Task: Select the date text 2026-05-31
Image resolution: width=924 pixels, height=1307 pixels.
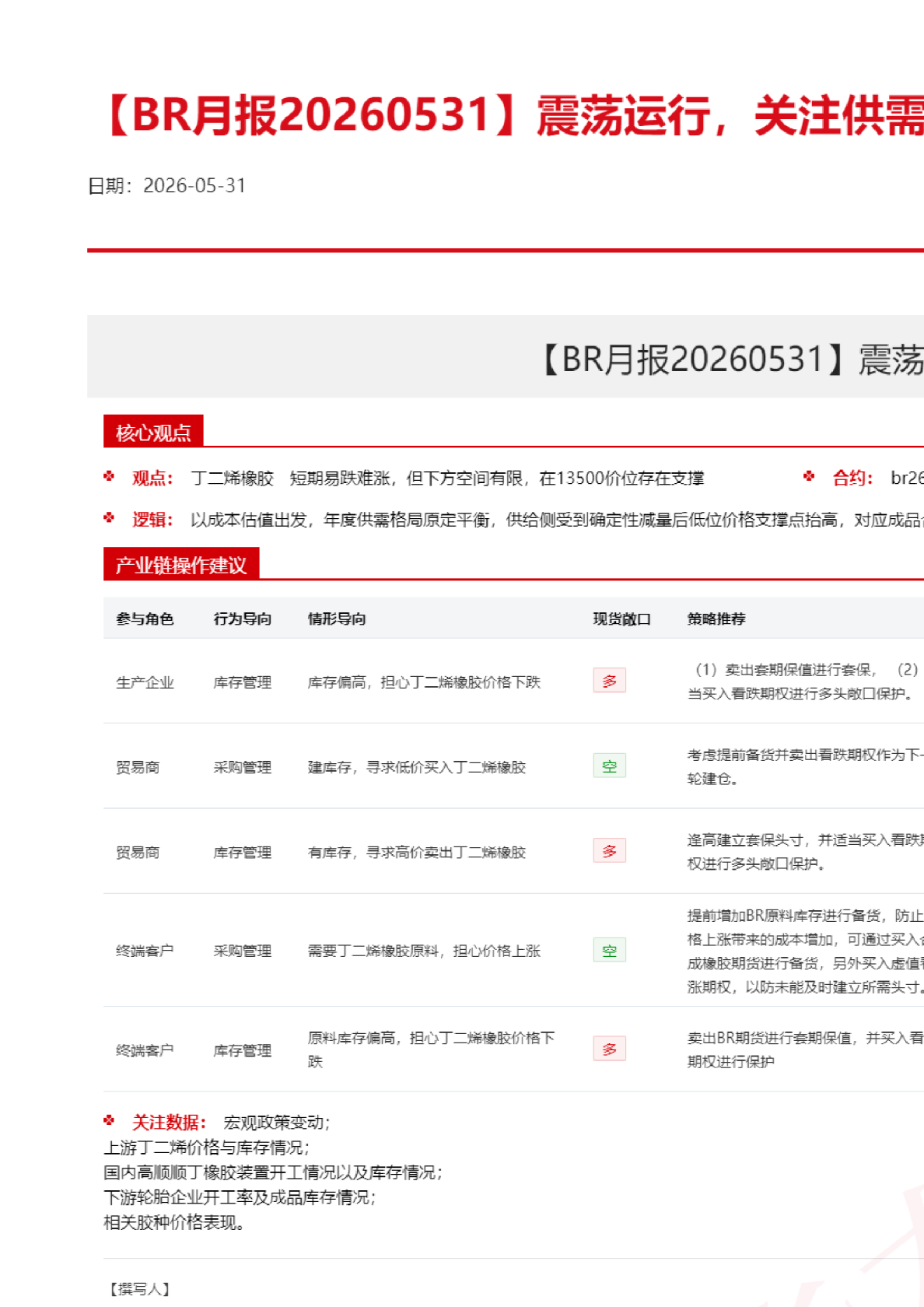Action: (x=194, y=186)
